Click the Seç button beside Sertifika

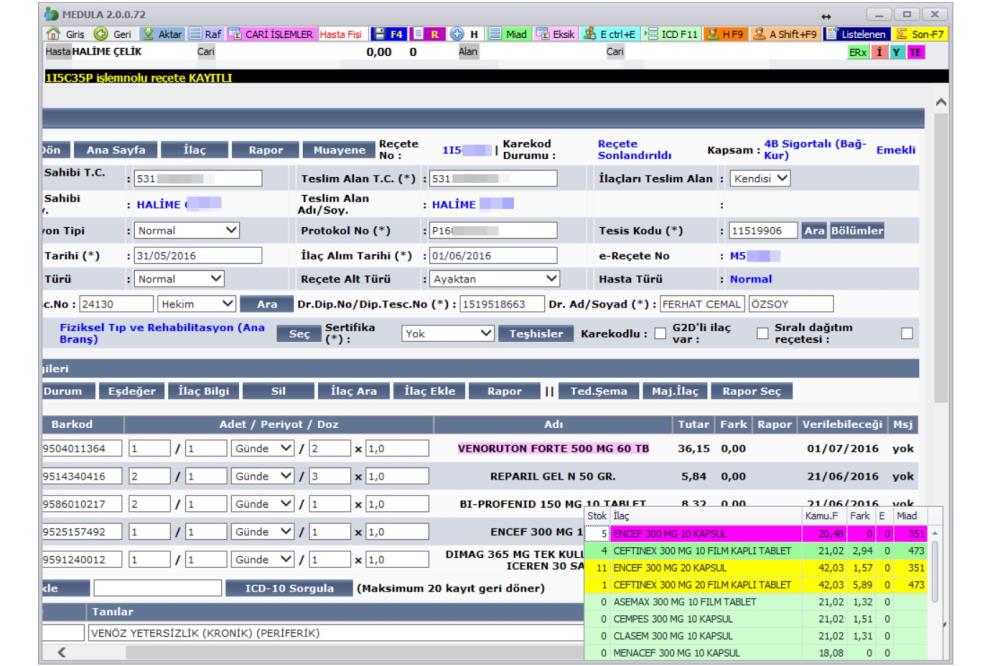(298, 334)
